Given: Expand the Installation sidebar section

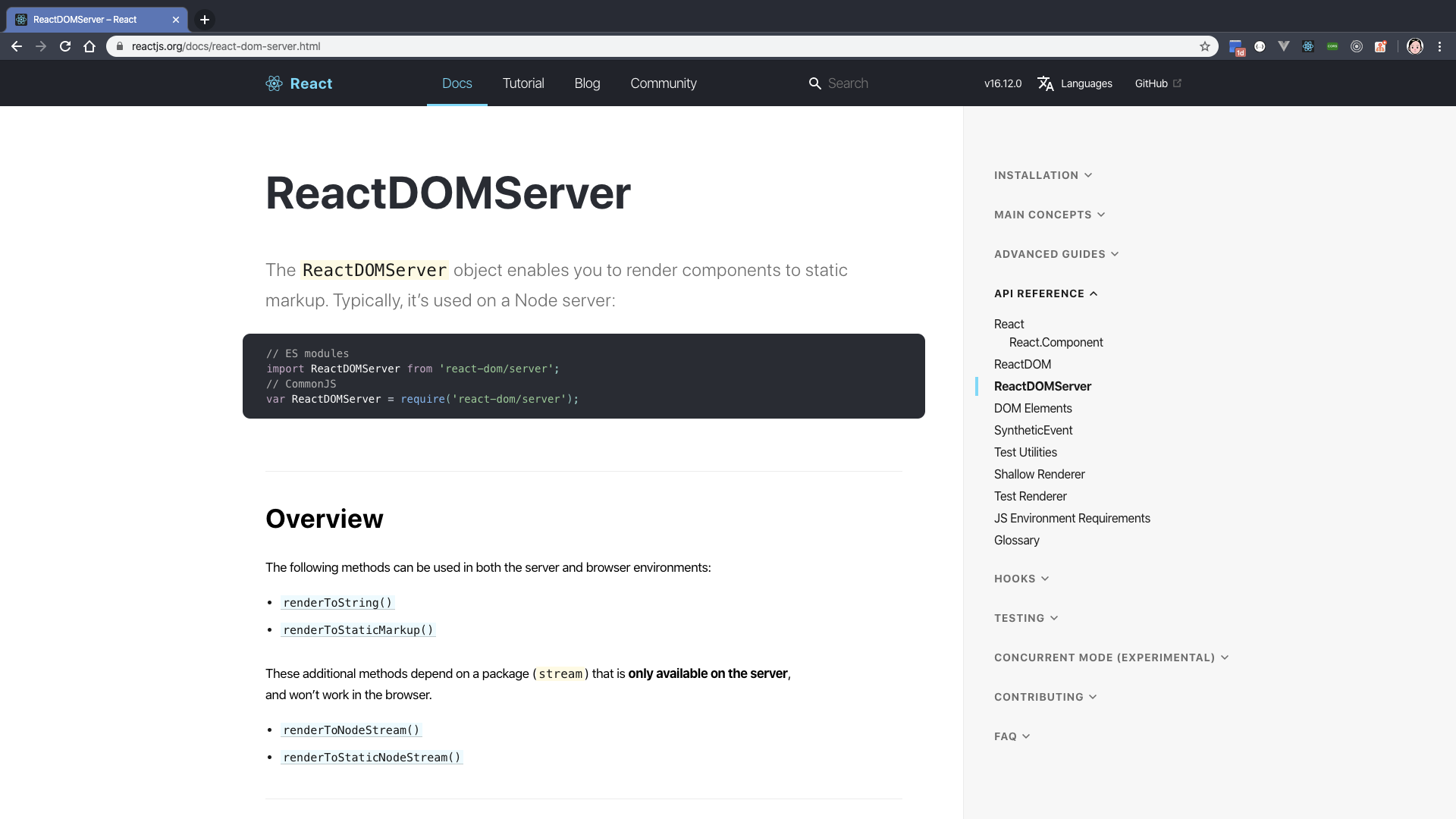Looking at the screenshot, I should (x=1043, y=175).
